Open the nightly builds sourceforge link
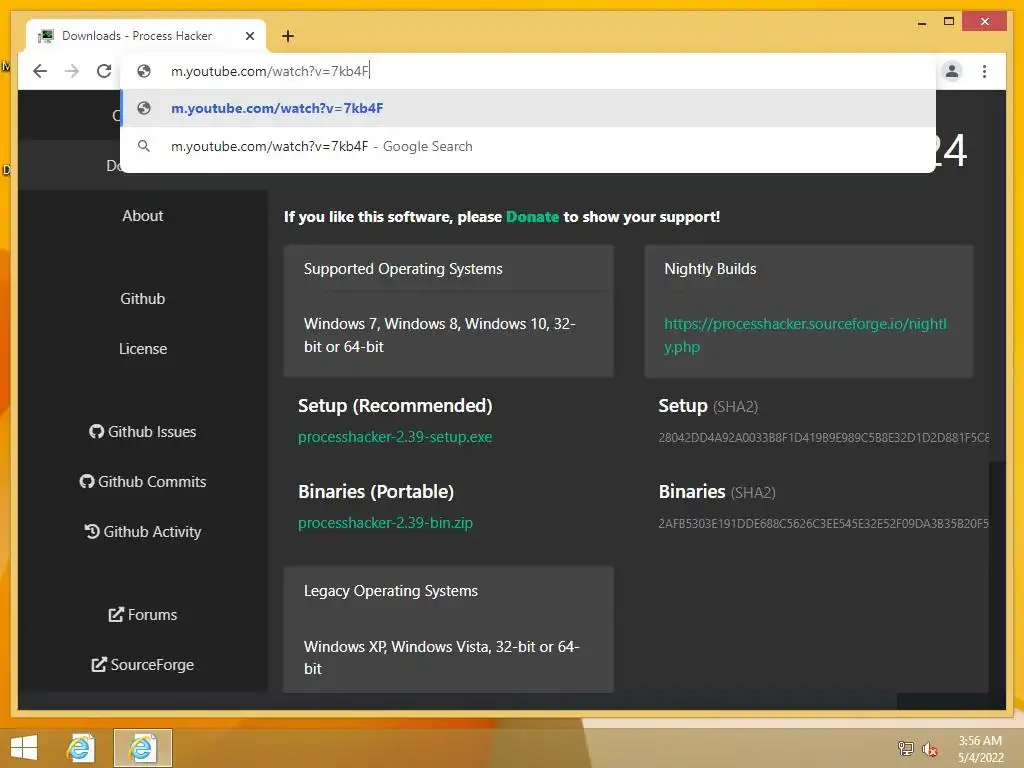 [x=805, y=335]
